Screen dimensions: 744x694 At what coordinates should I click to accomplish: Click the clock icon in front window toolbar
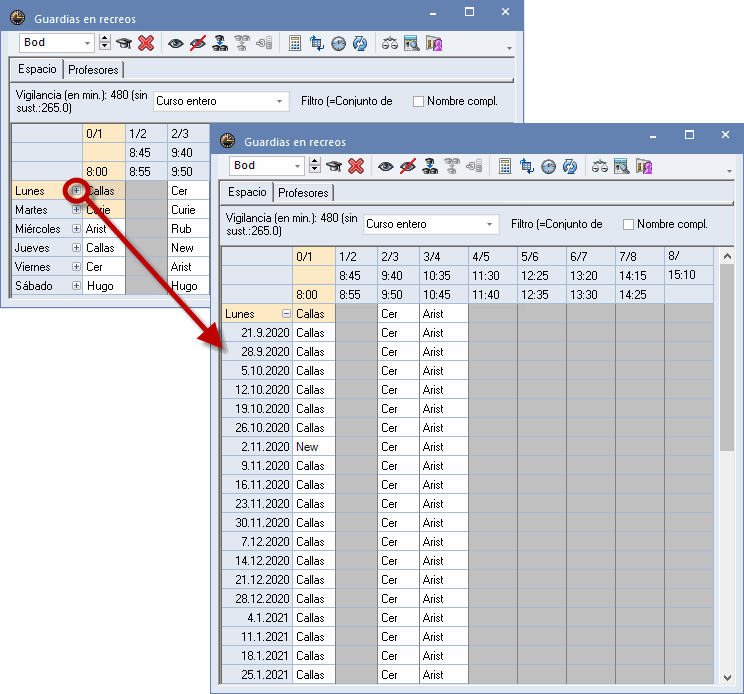click(x=549, y=167)
